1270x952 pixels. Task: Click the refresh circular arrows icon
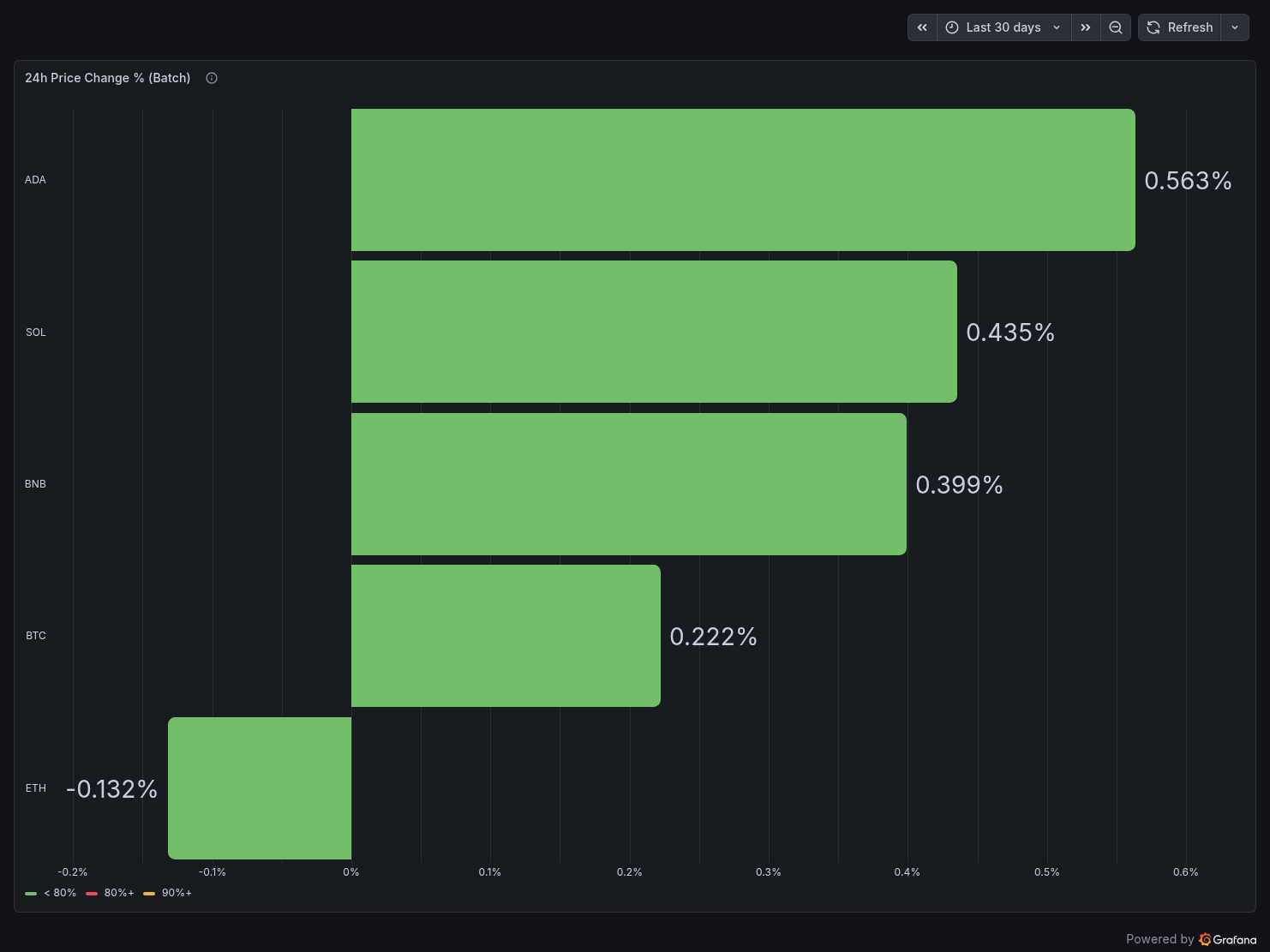(1153, 27)
